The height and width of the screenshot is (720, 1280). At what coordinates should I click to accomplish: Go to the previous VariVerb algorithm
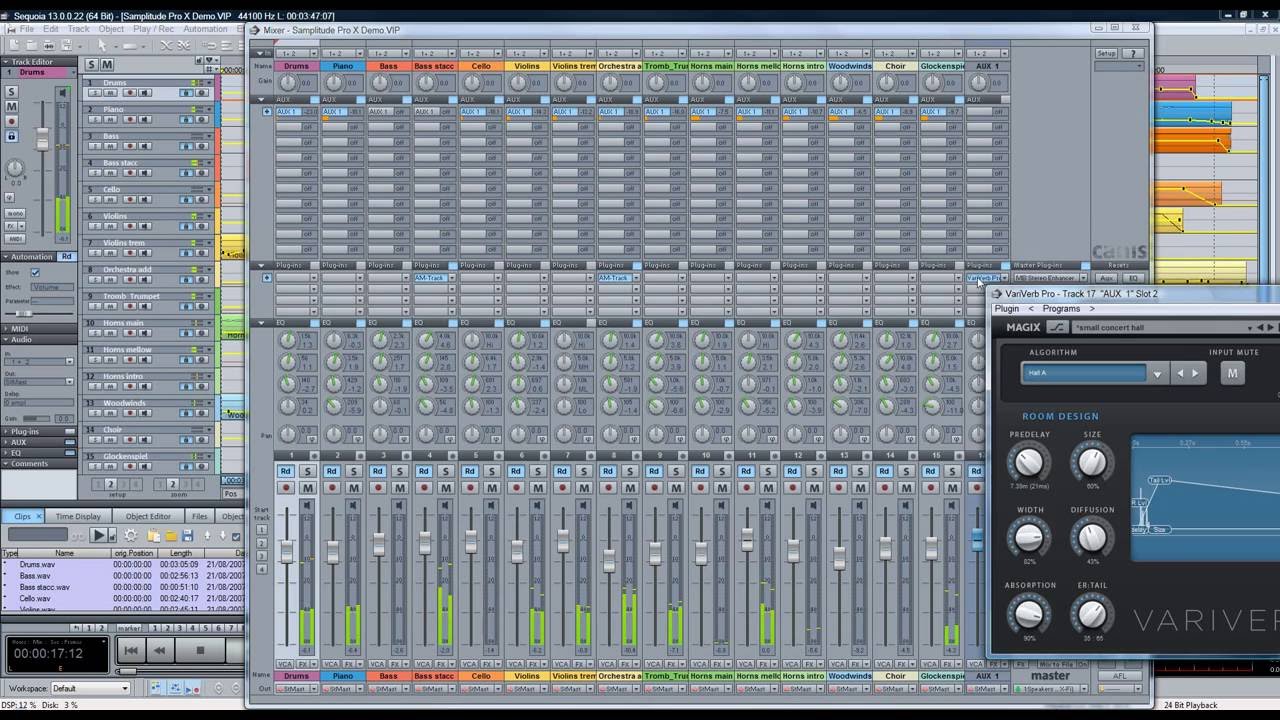[x=1180, y=373]
